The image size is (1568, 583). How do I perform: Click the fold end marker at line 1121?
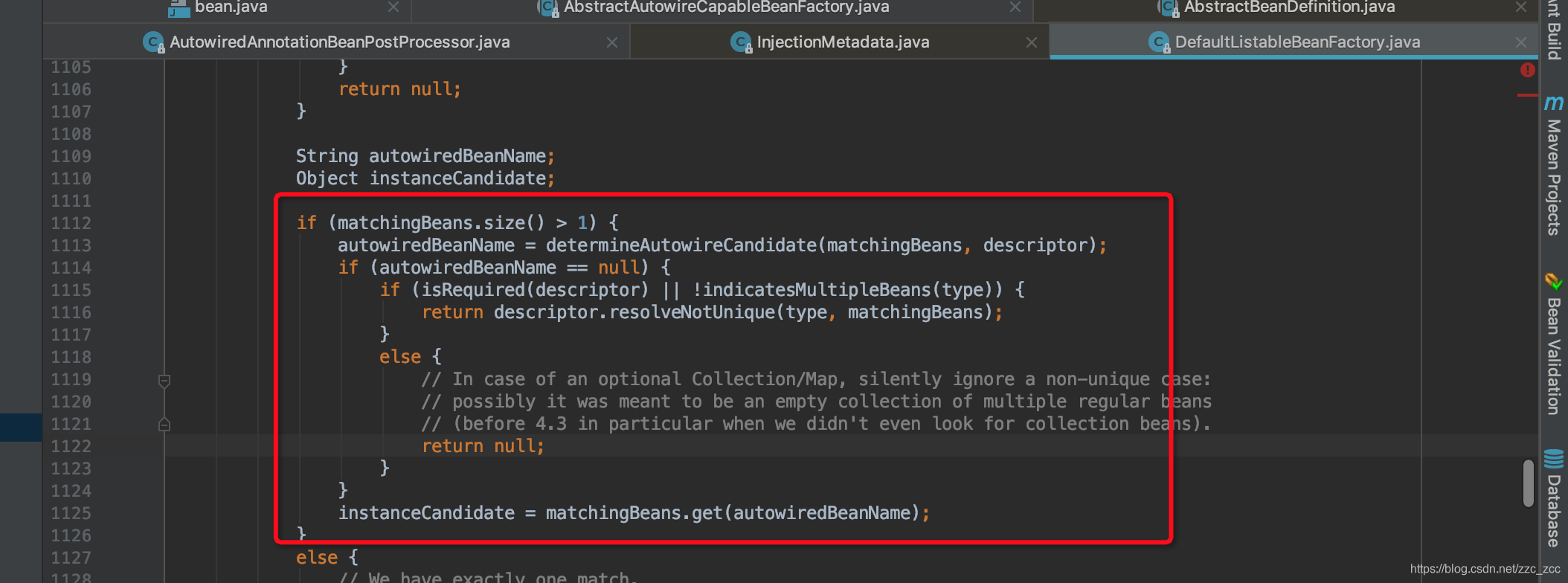tap(164, 425)
